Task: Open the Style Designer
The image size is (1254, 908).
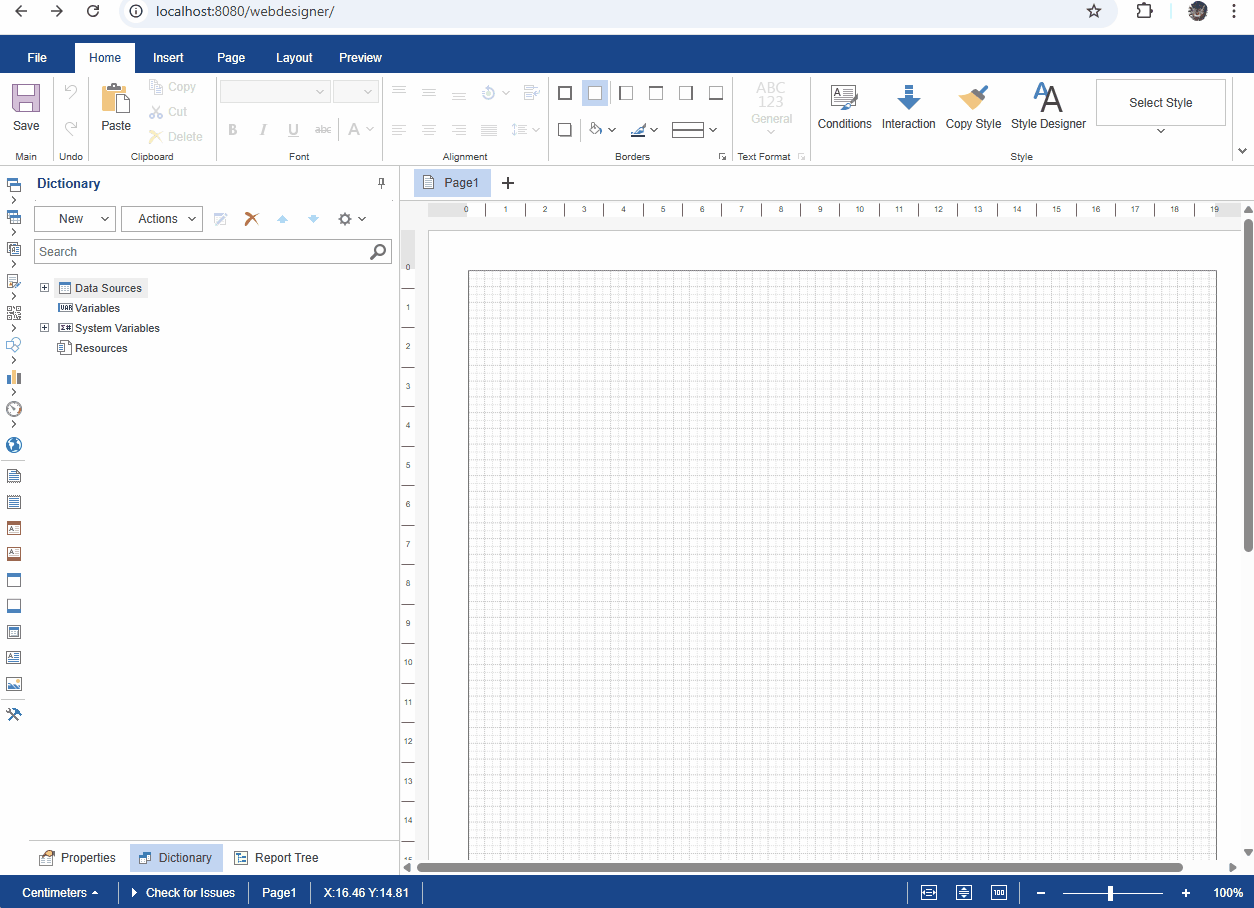Action: tap(1048, 107)
